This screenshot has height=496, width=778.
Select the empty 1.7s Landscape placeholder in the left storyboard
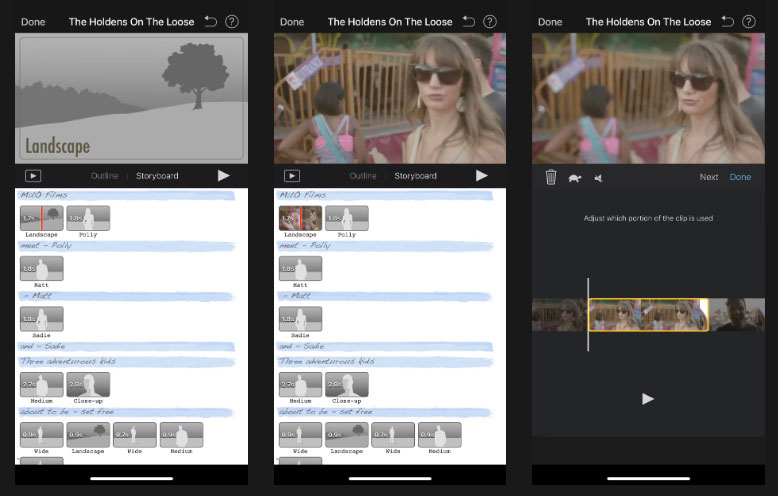click(42, 218)
